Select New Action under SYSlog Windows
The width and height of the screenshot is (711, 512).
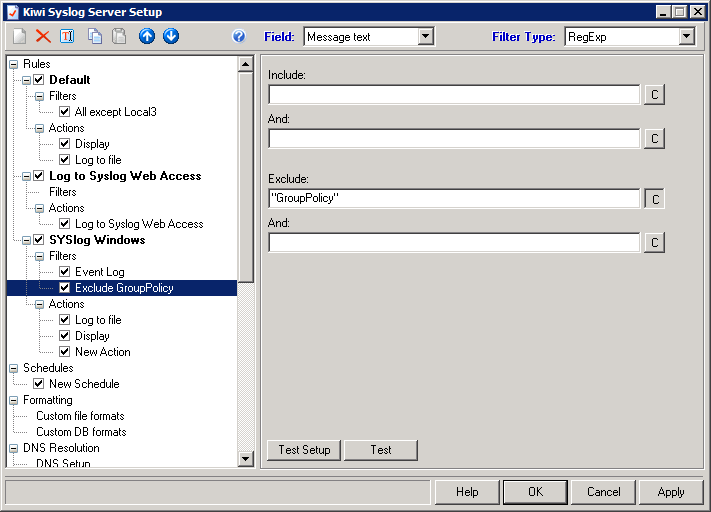103,351
